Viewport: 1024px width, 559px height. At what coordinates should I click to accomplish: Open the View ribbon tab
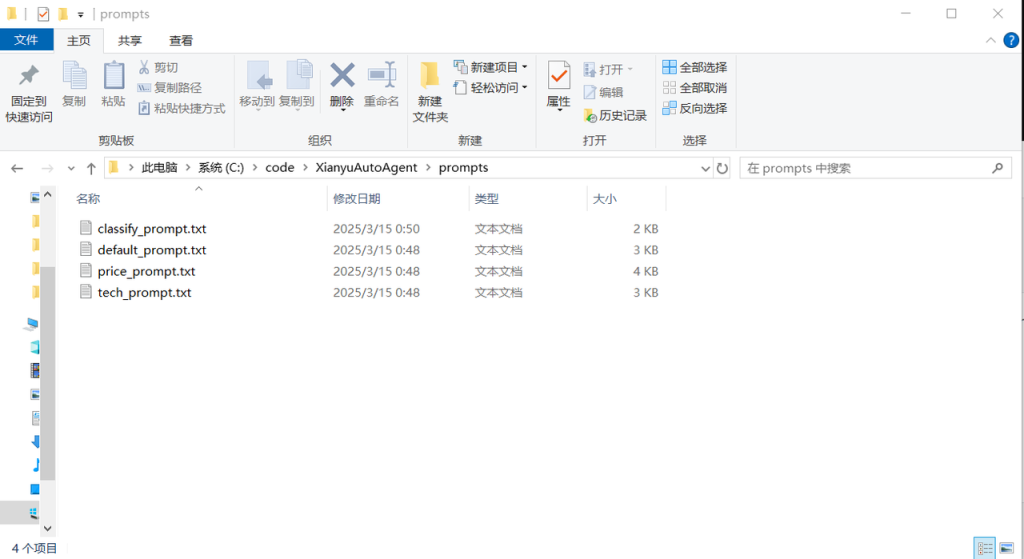[x=181, y=41]
